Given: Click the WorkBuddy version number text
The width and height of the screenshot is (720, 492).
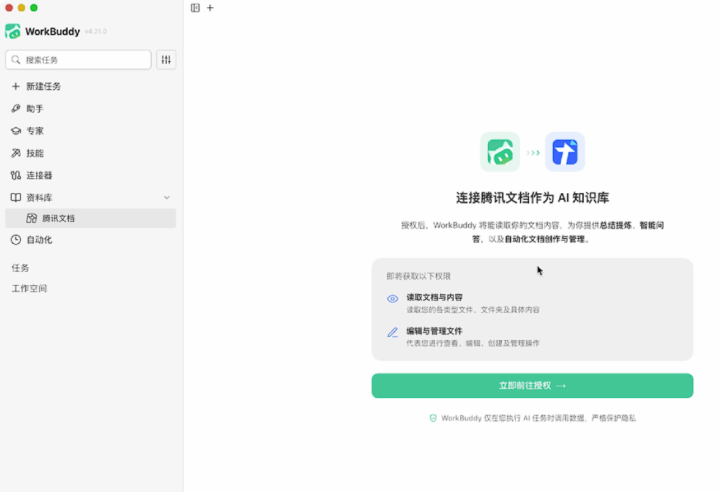Looking at the screenshot, I should (96, 31).
